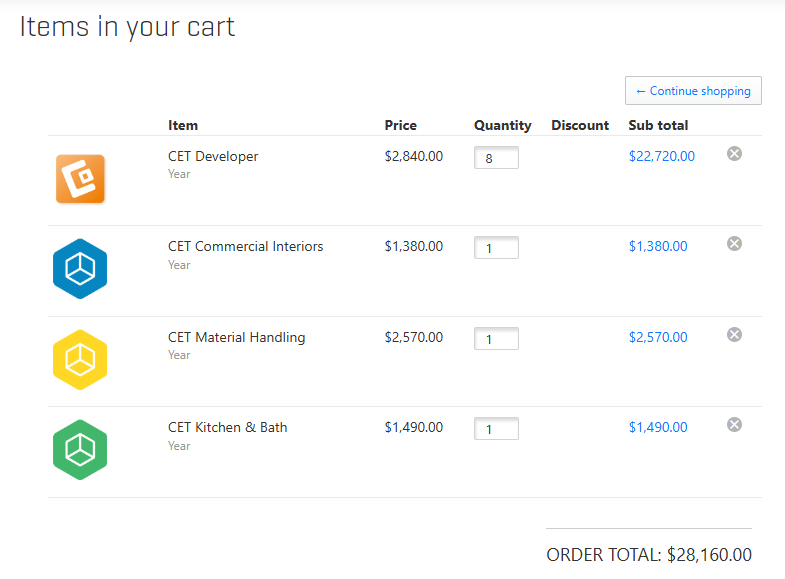
Task: Click the CET Commercial Interiors item name
Action: pos(246,246)
